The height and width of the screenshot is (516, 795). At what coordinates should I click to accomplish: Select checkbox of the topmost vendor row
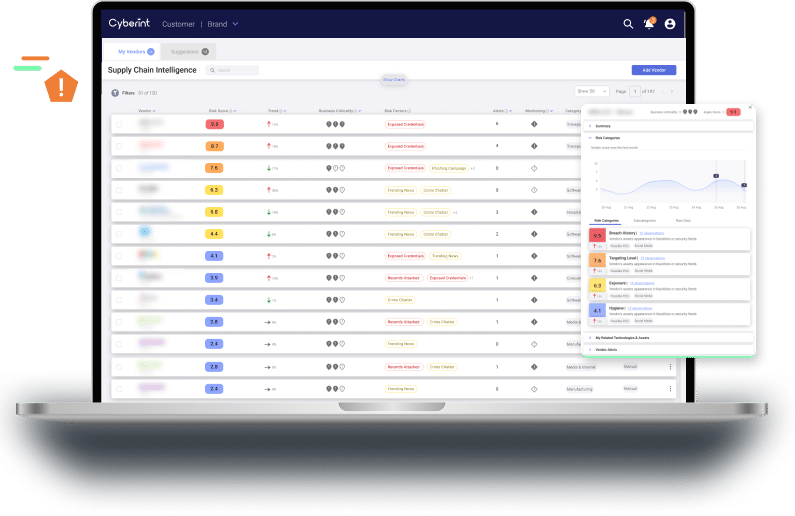coord(119,124)
